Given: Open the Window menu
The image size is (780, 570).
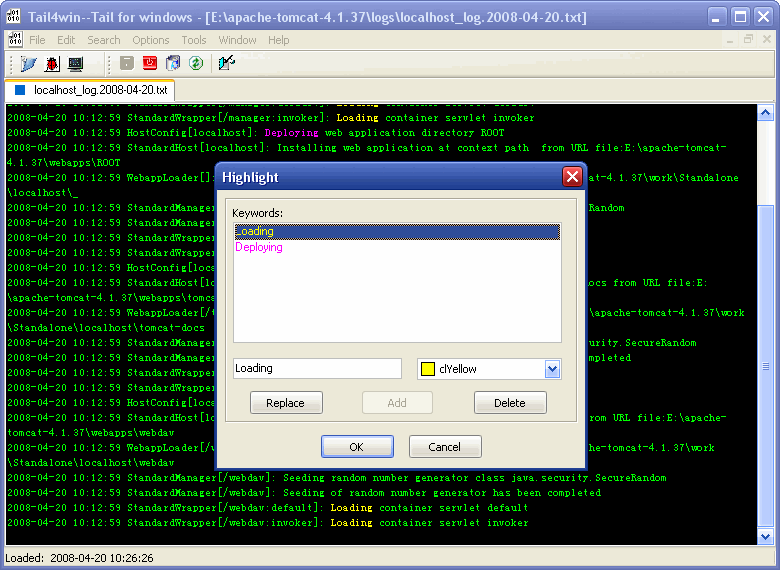Looking at the screenshot, I should [x=238, y=40].
